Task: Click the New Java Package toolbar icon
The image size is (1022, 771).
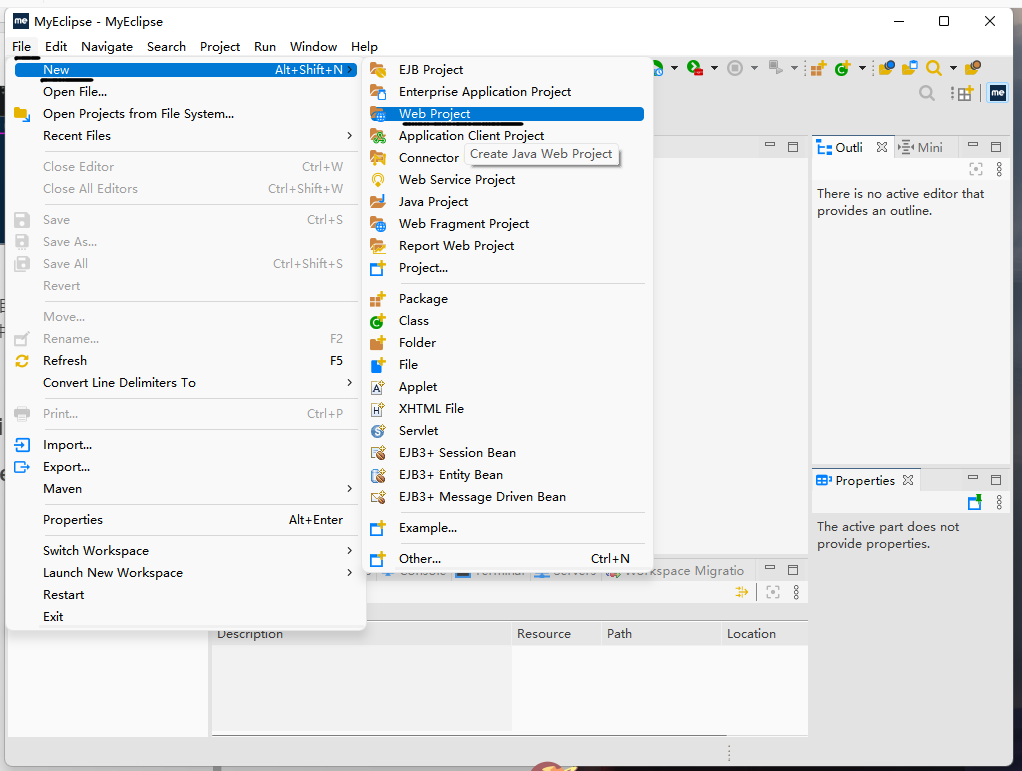Action: point(818,68)
